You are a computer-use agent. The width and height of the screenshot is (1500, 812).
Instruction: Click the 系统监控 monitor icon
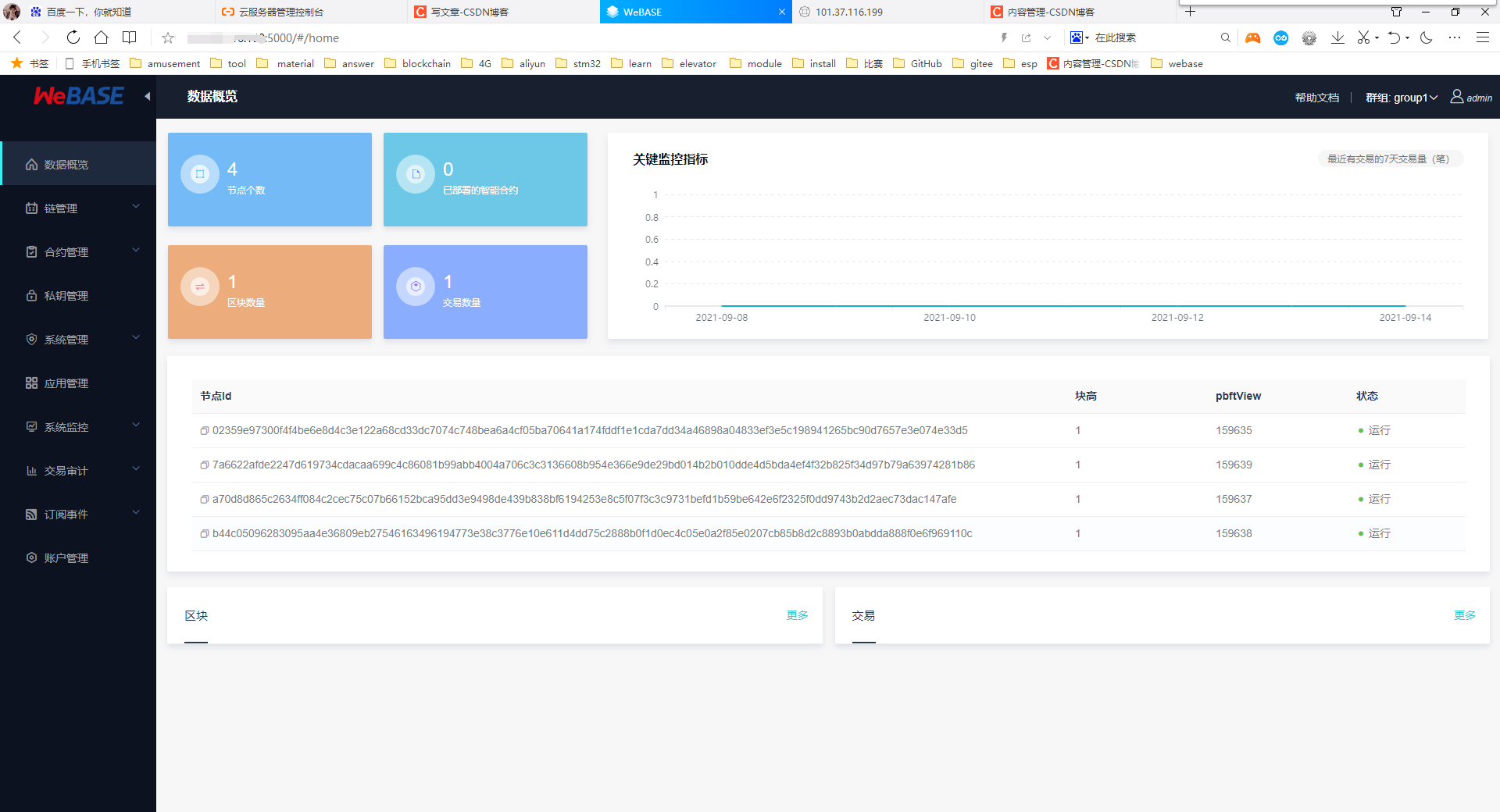coord(31,426)
